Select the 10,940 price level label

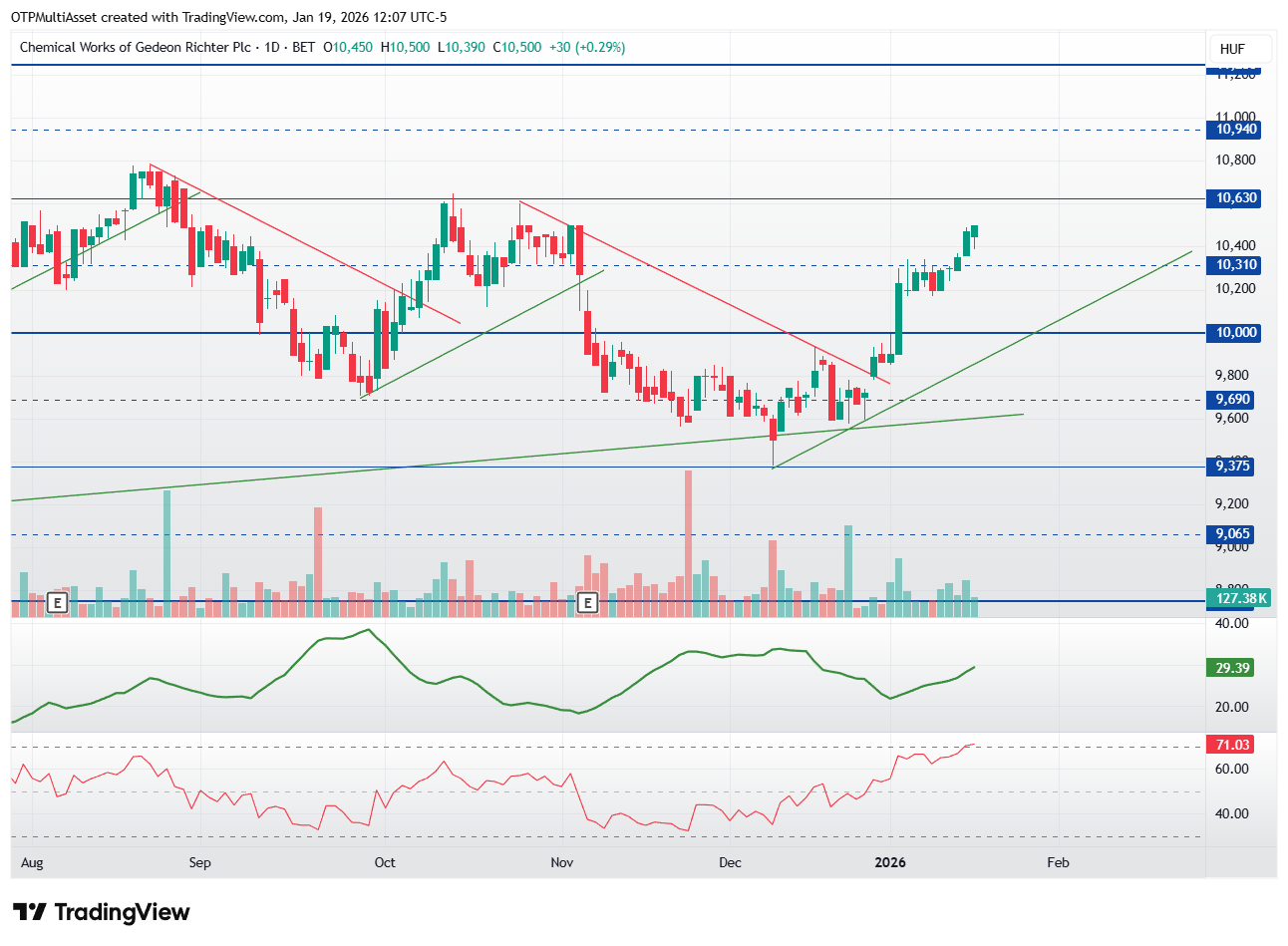(x=1236, y=130)
